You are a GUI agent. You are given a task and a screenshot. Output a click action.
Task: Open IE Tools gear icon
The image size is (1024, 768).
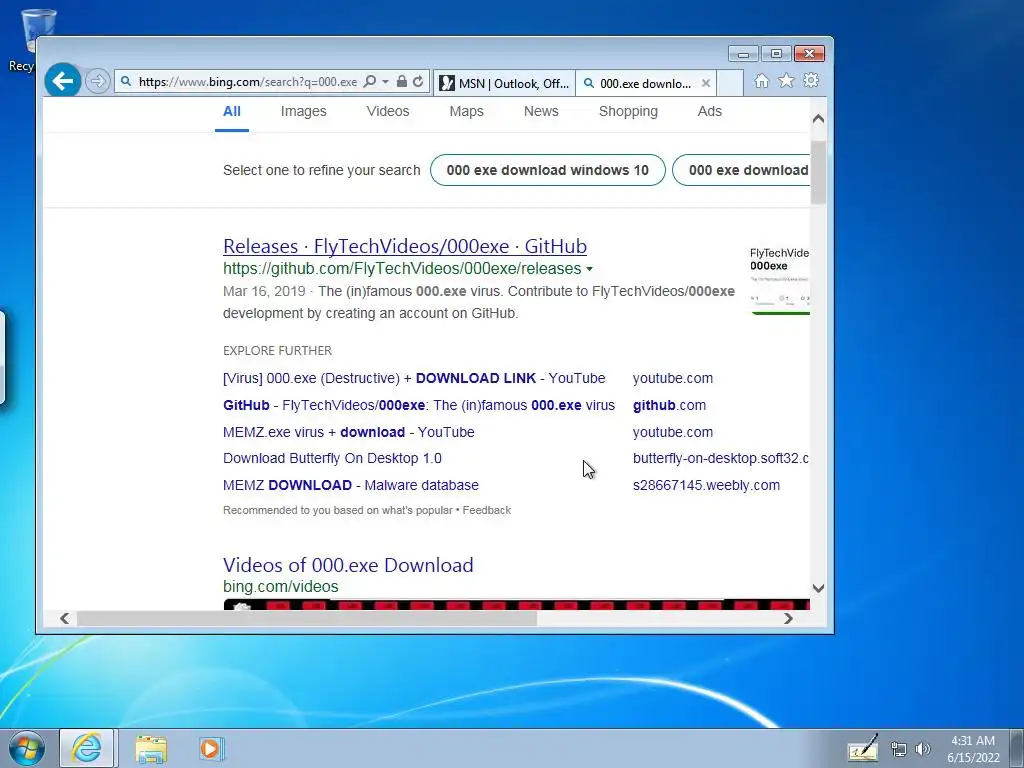[x=811, y=80]
